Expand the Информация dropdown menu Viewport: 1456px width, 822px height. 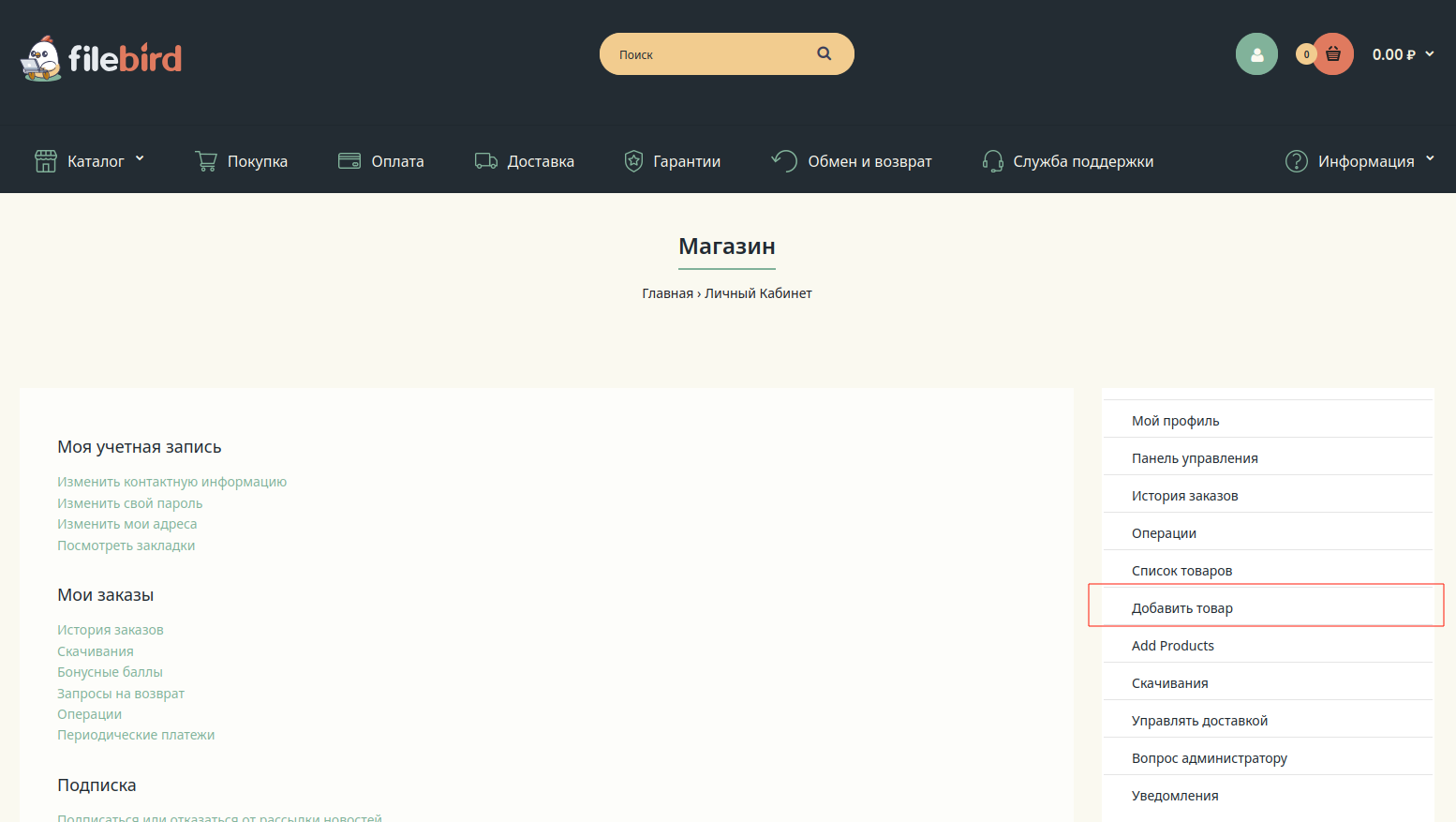pyautogui.click(x=1365, y=161)
